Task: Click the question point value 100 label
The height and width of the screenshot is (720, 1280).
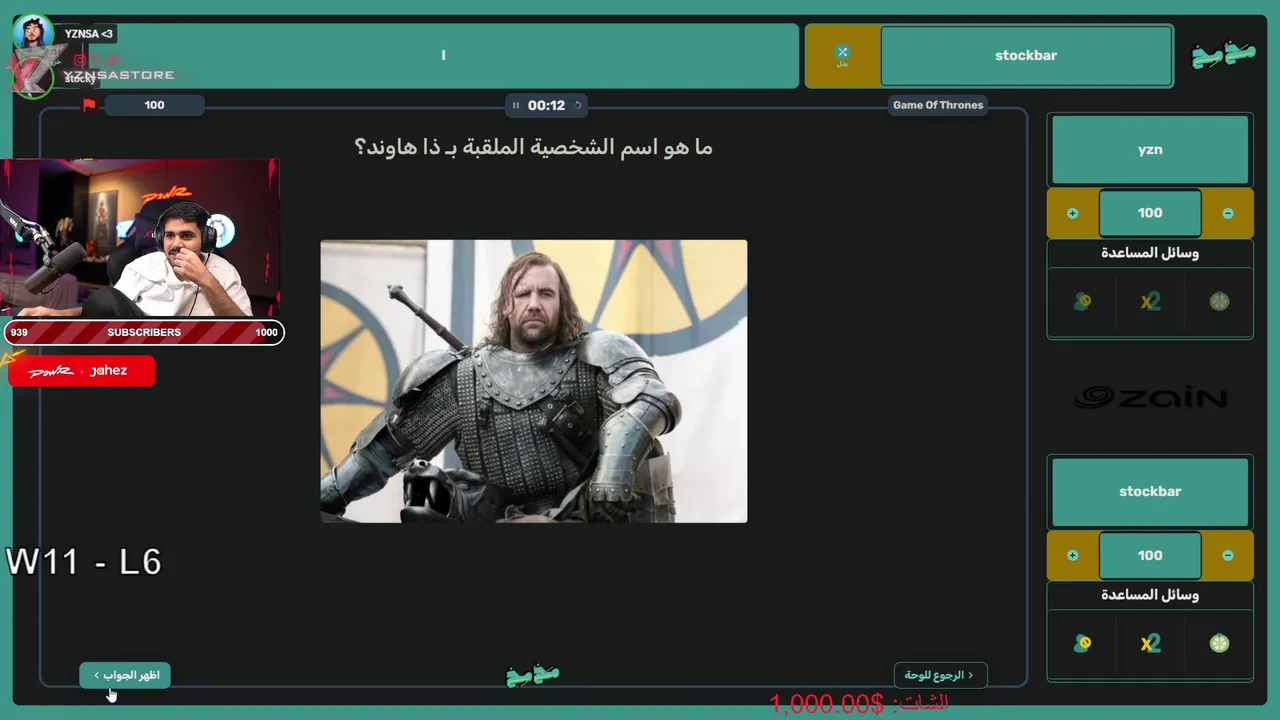Action: click(x=154, y=105)
